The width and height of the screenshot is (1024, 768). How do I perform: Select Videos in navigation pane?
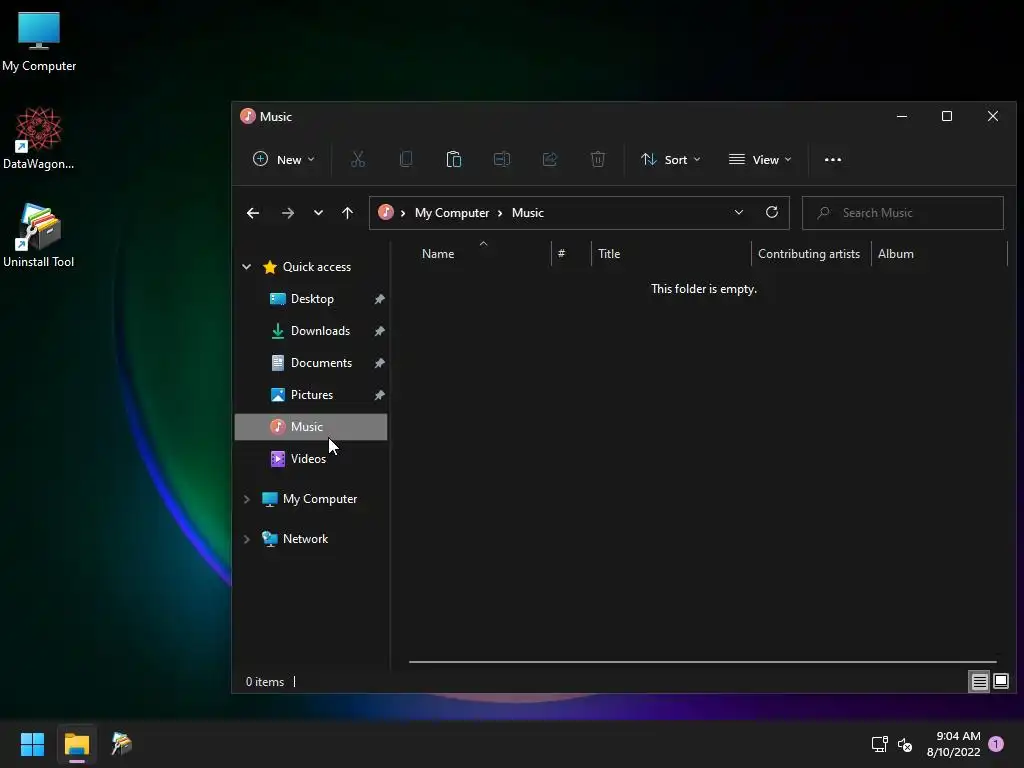tap(311, 459)
